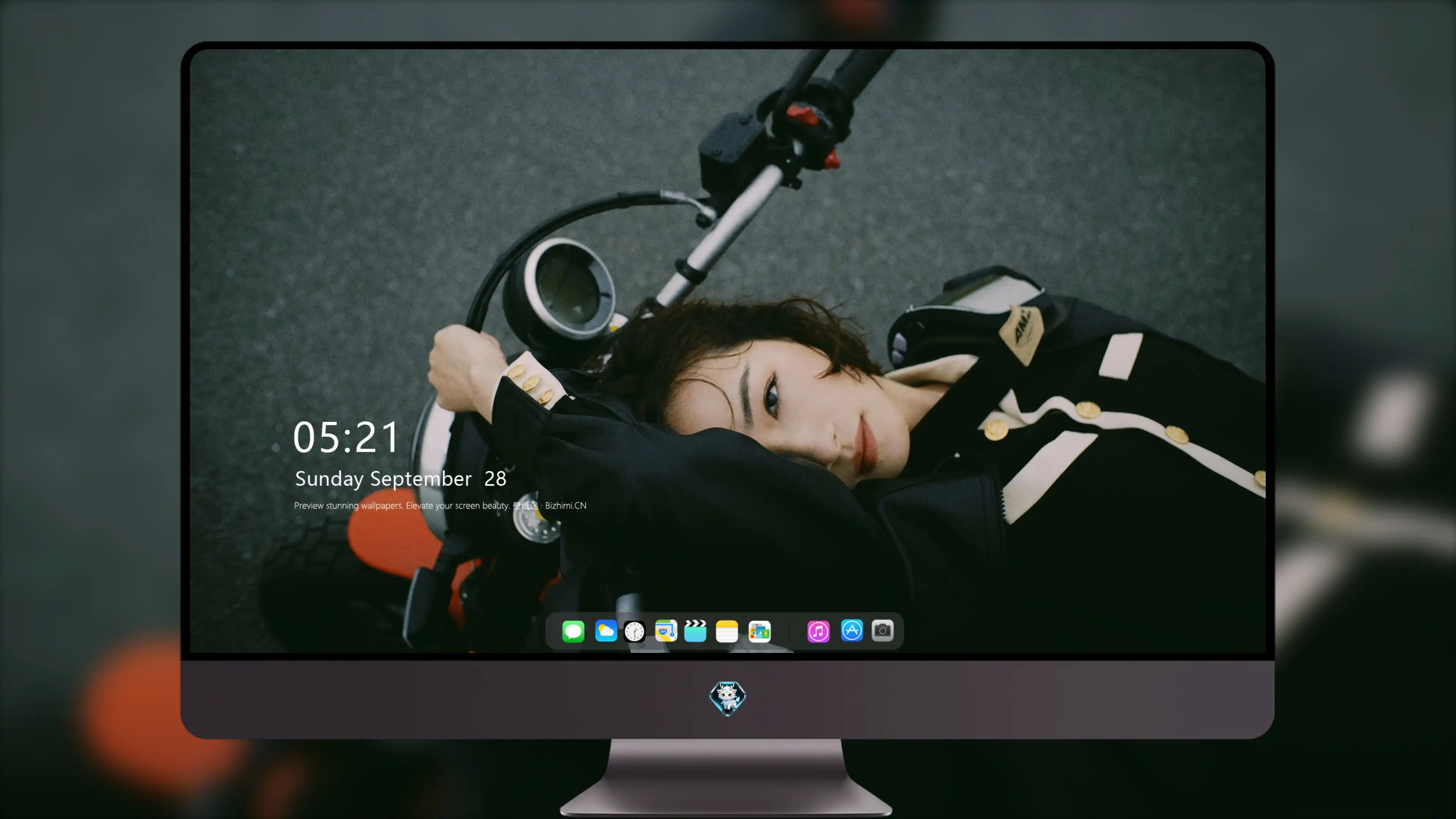Launch the Maps app from the dock

pos(666,631)
